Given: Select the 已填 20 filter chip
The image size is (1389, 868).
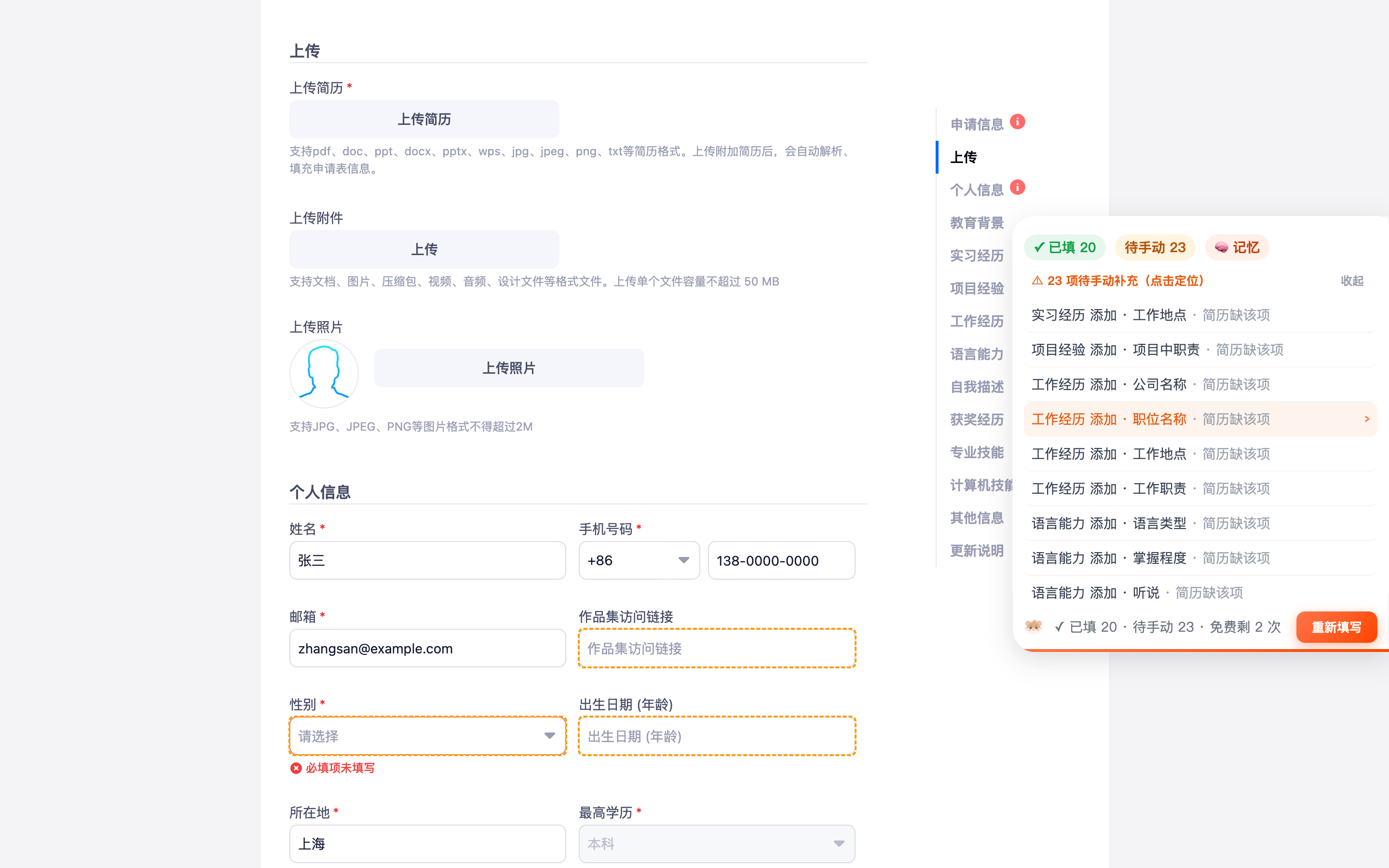Looking at the screenshot, I should 1065,247.
